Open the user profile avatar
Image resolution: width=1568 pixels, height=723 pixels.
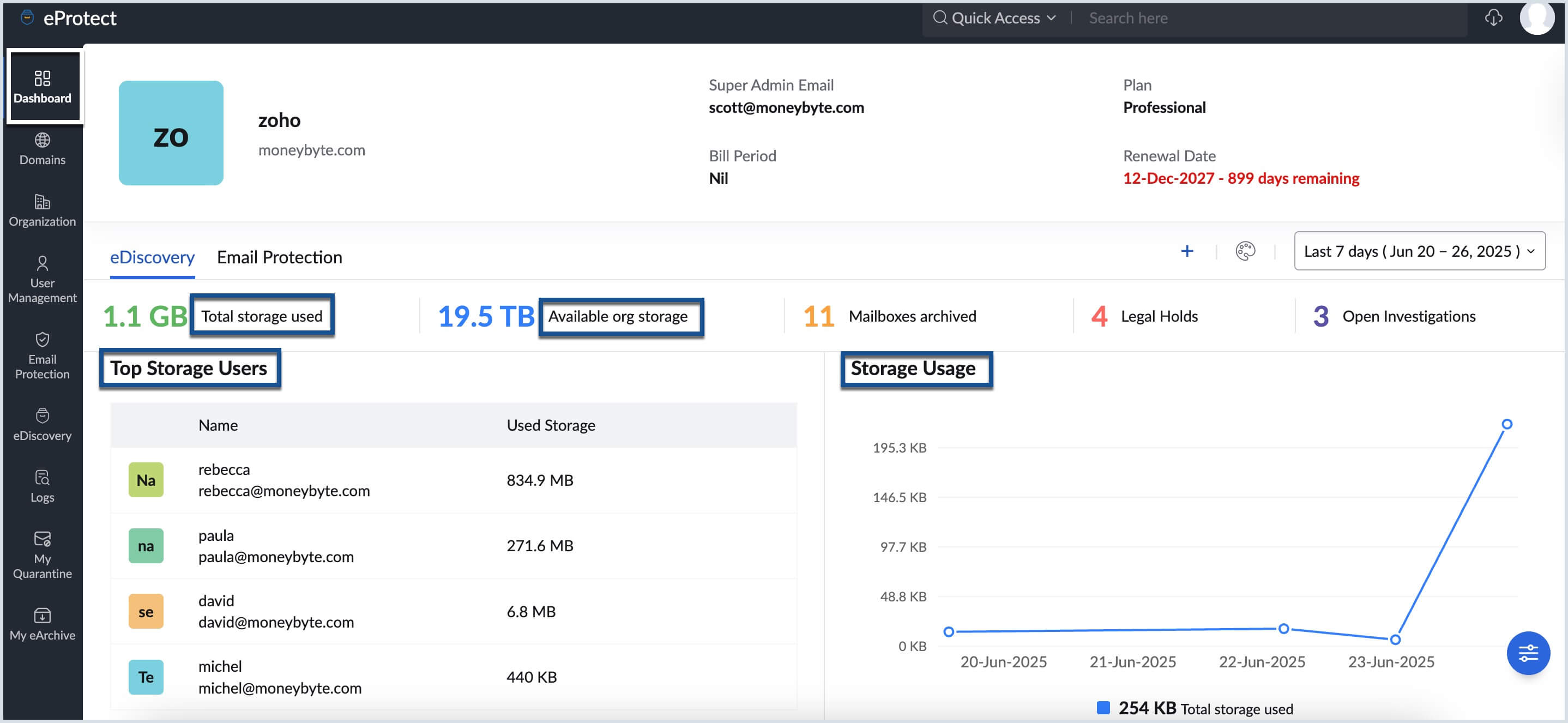tap(1536, 17)
